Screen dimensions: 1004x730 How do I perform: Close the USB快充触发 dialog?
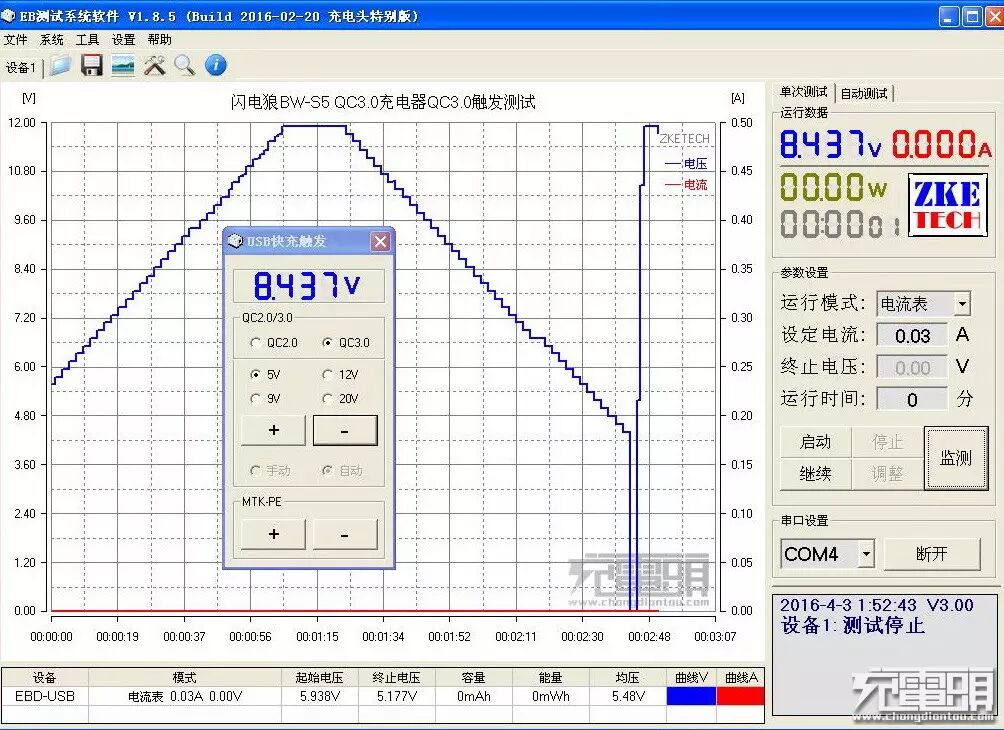coord(380,241)
